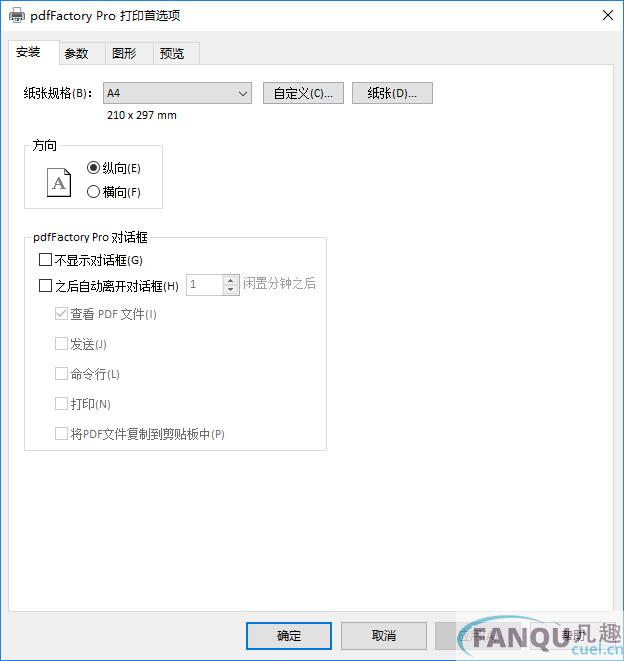Select the 纵向 portrait radio button
This screenshot has height=661, width=624.
tap(93, 168)
